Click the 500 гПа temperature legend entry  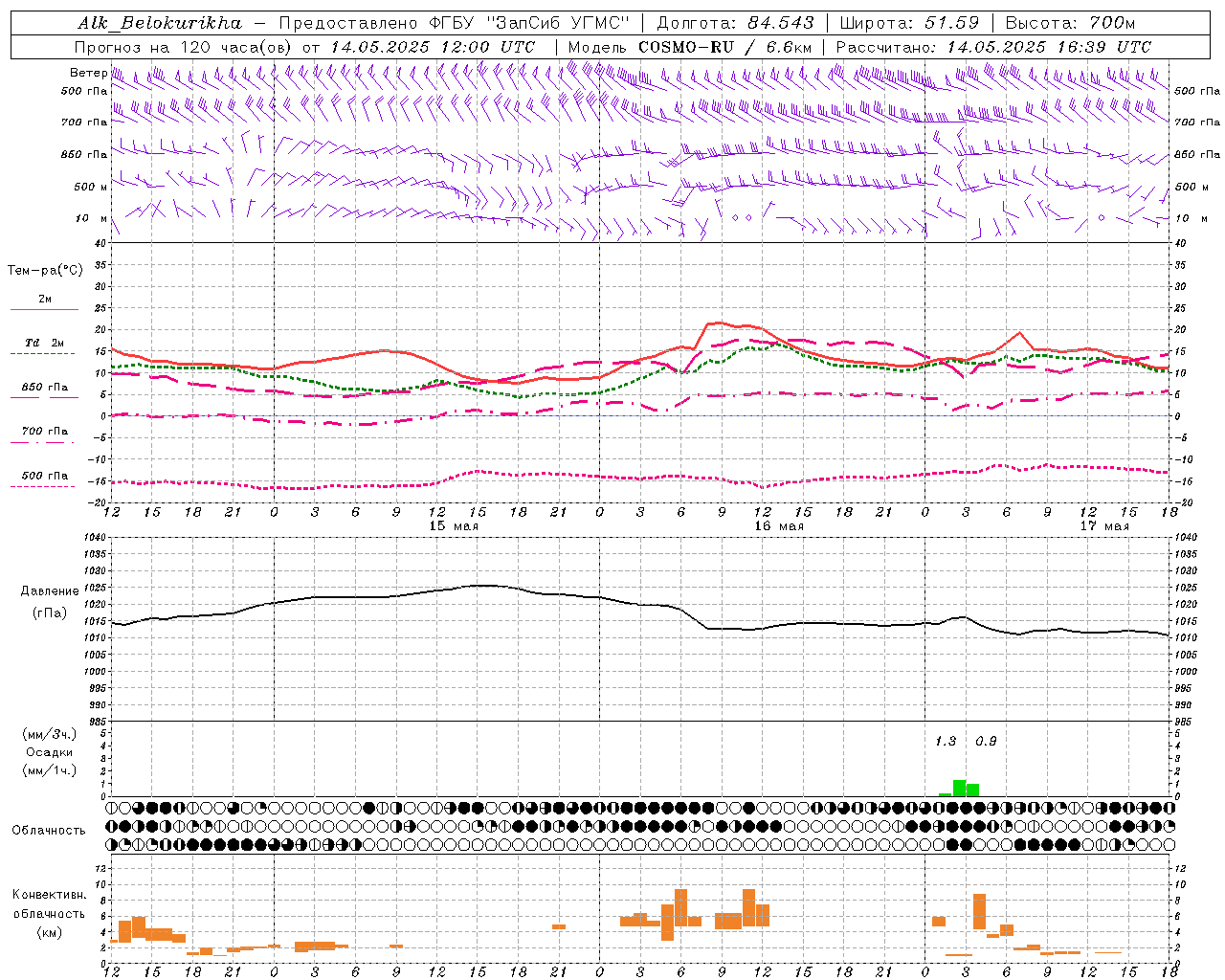[x=45, y=476]
